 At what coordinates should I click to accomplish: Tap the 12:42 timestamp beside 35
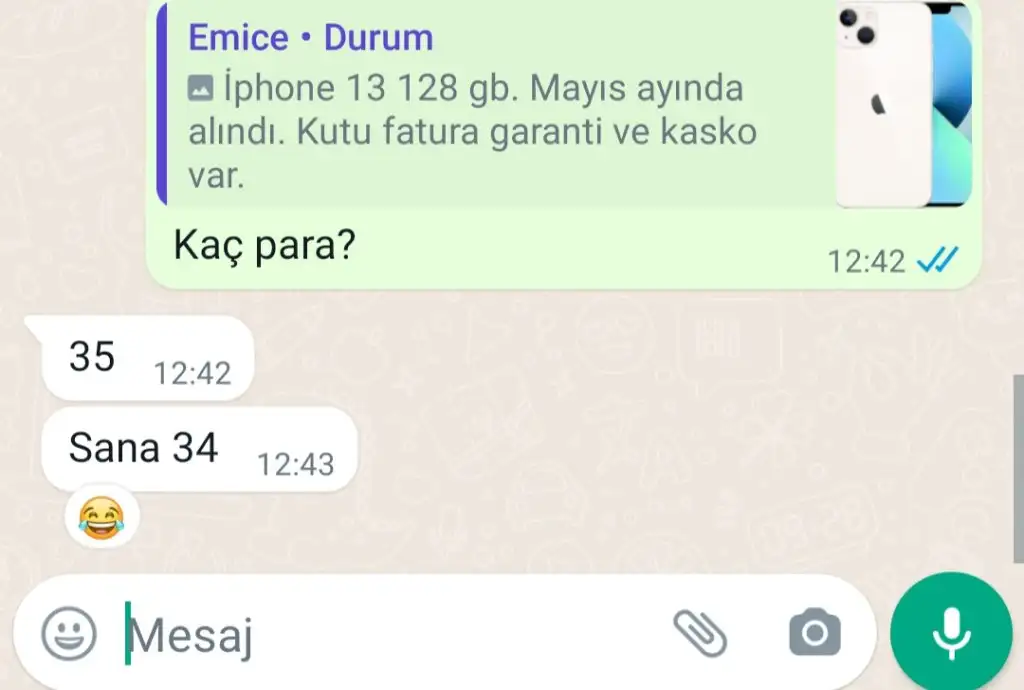pos(193,374)
